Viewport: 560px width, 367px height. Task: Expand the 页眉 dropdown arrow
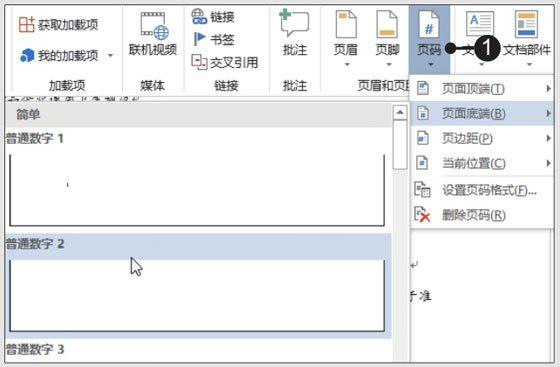click(346, 65)
